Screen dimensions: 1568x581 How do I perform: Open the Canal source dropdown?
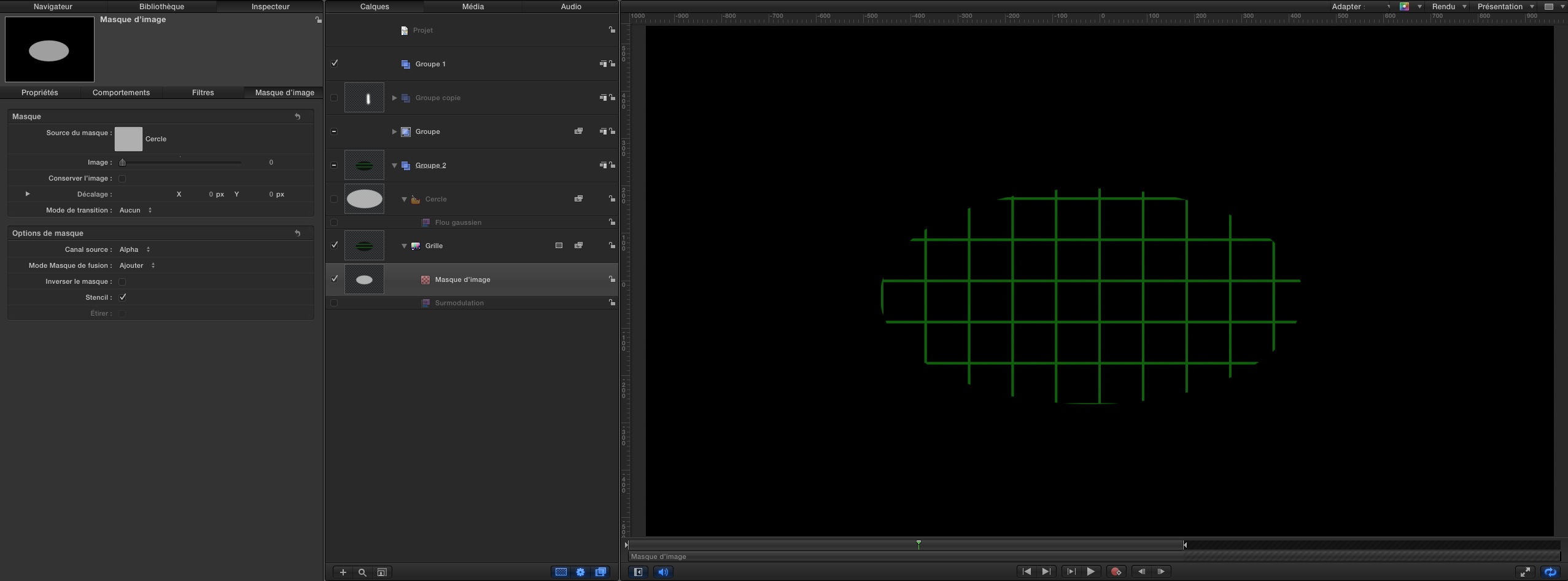[x=135, y=249]
